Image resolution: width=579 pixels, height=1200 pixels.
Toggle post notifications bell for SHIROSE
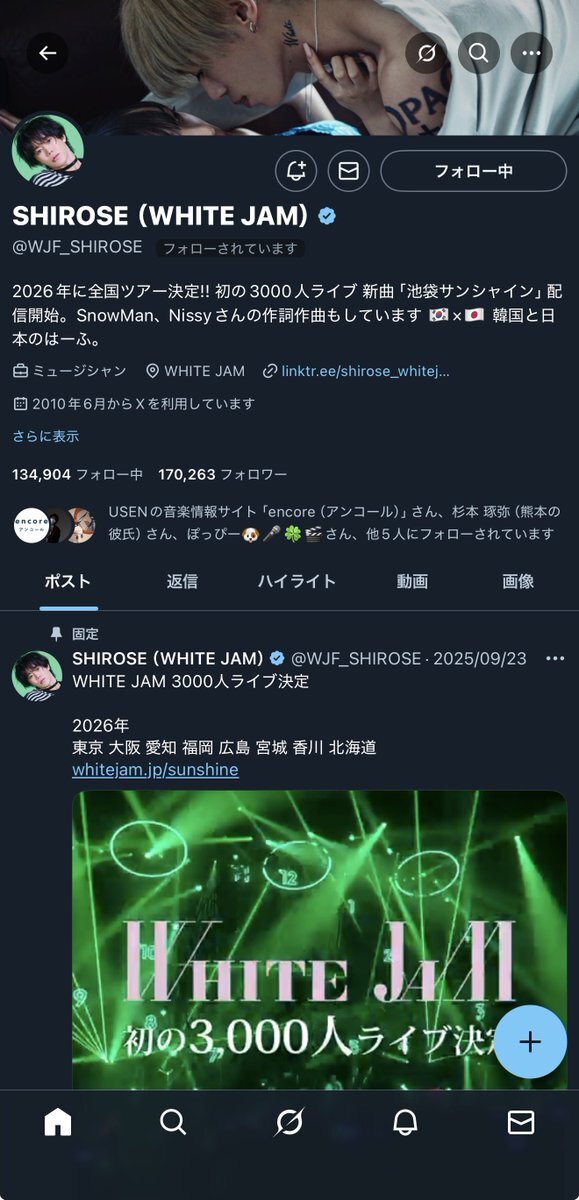[296, 171]
